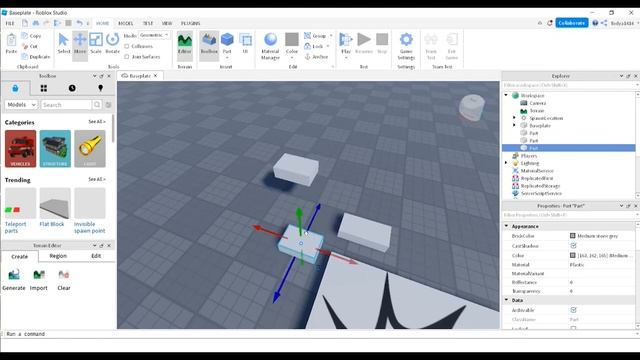
Task: Enable the Join Surfaces checkbox
Action: click(127, 57)
